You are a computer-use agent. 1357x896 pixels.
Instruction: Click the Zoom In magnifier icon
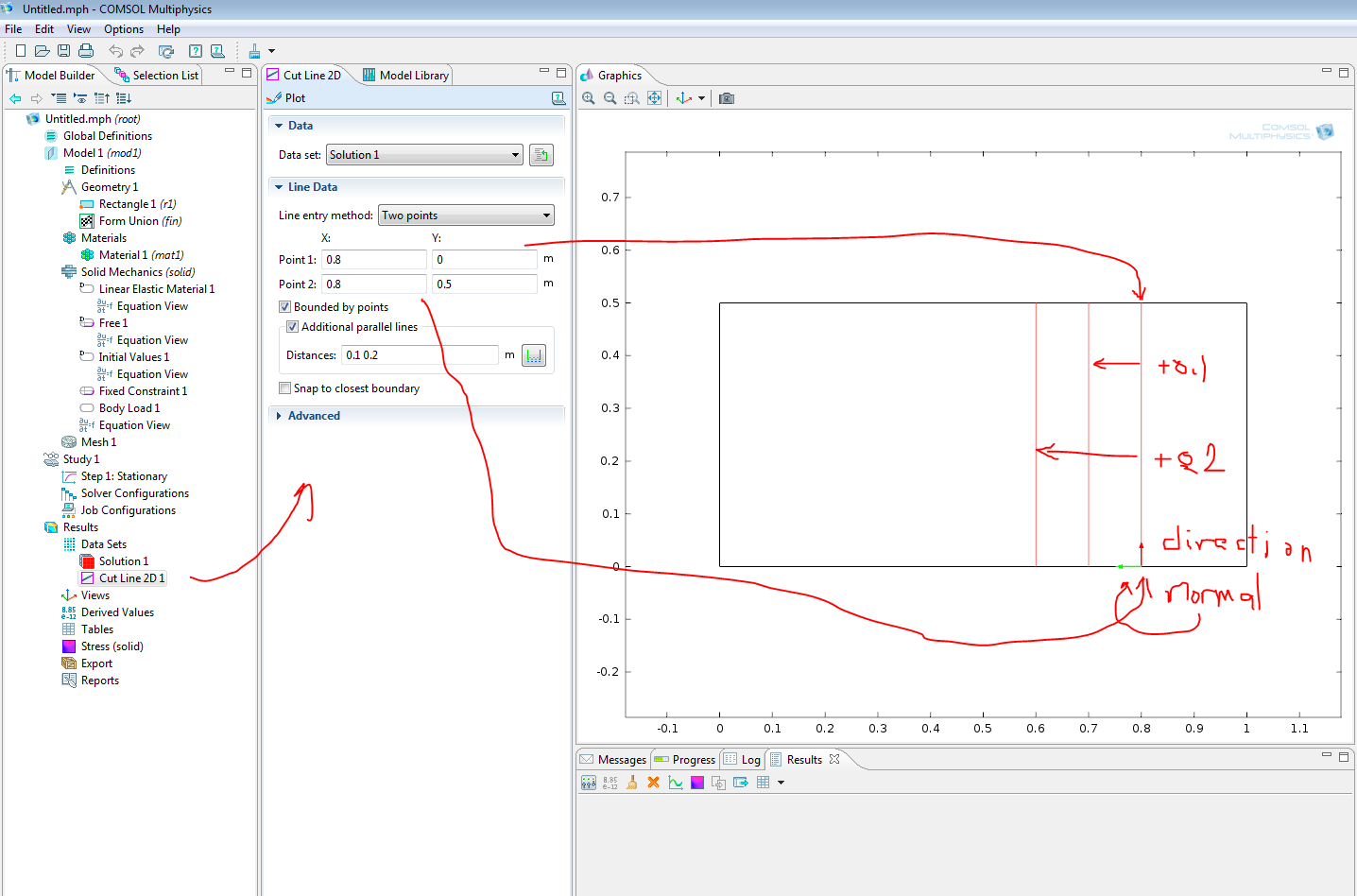pyautogui.click(x=588, y=98)
